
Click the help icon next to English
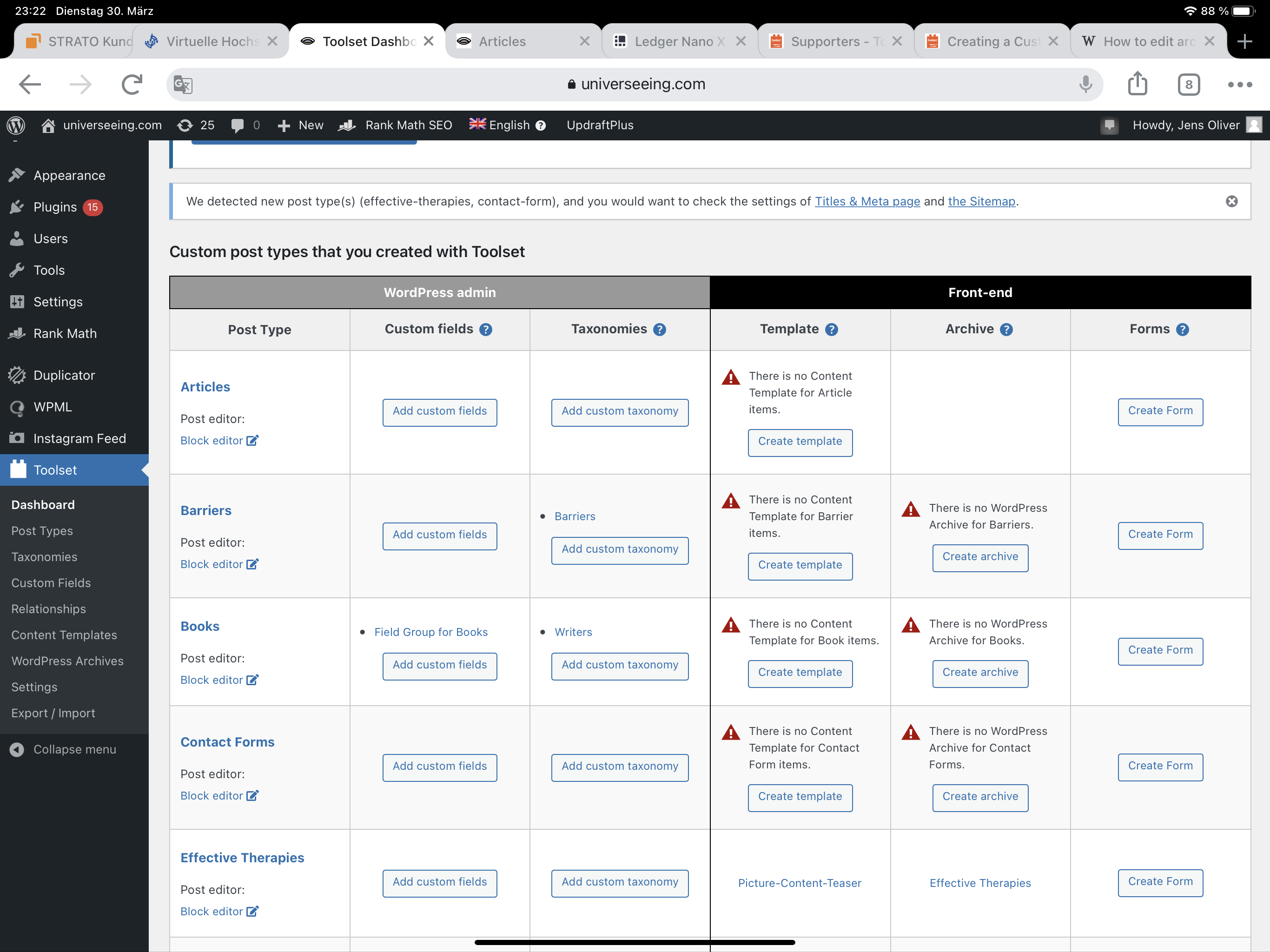click(540, 126)
